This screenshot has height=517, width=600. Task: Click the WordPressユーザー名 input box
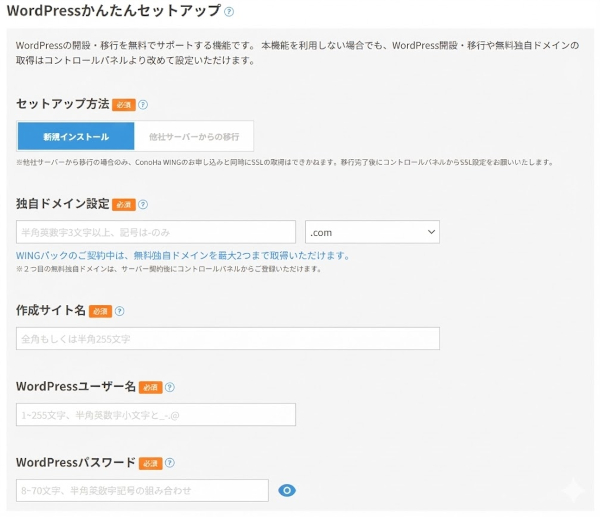[156, 415]
